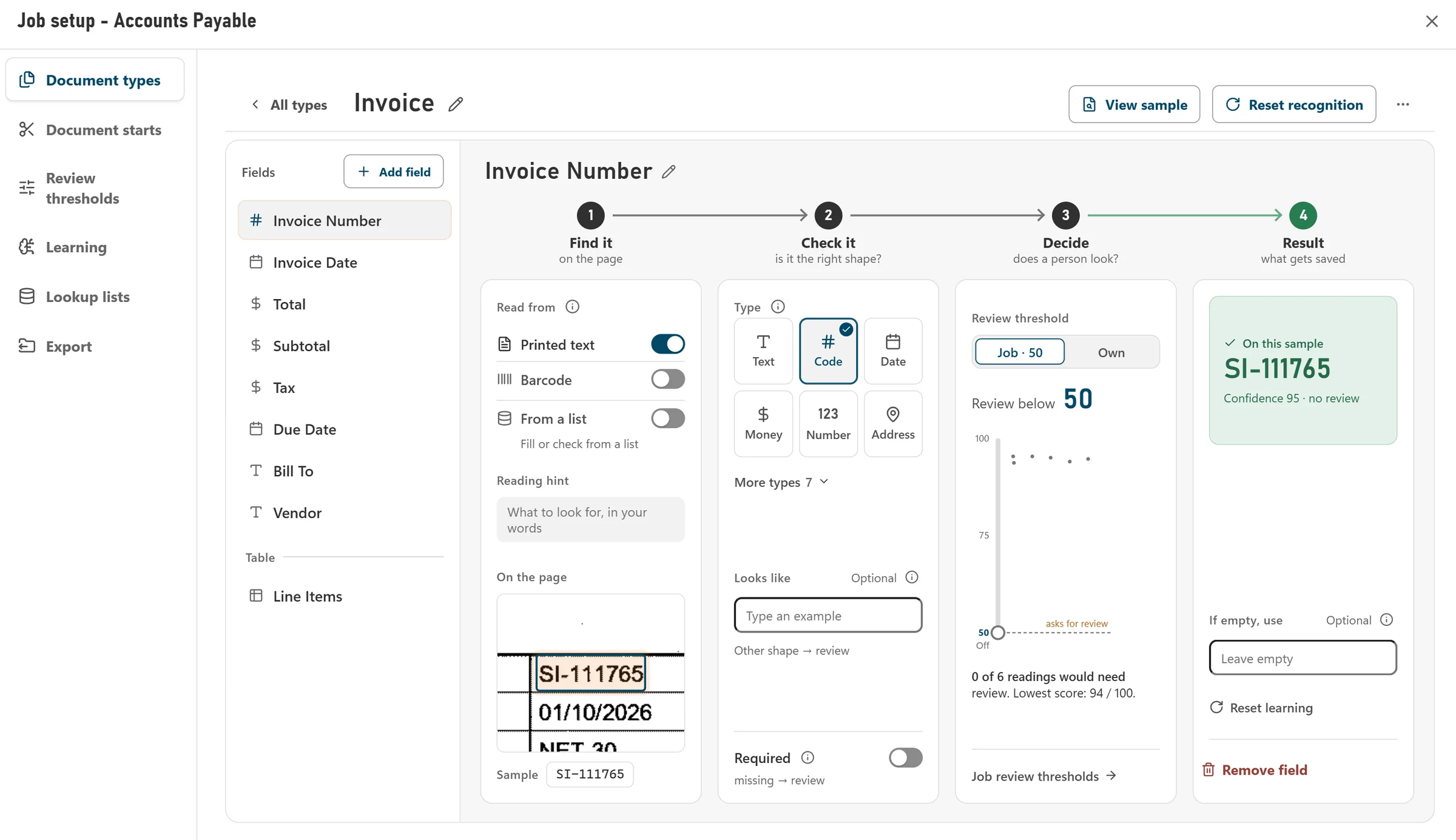
Task: Click the Reset learning icon link
Action: [x=1261, y=708]
